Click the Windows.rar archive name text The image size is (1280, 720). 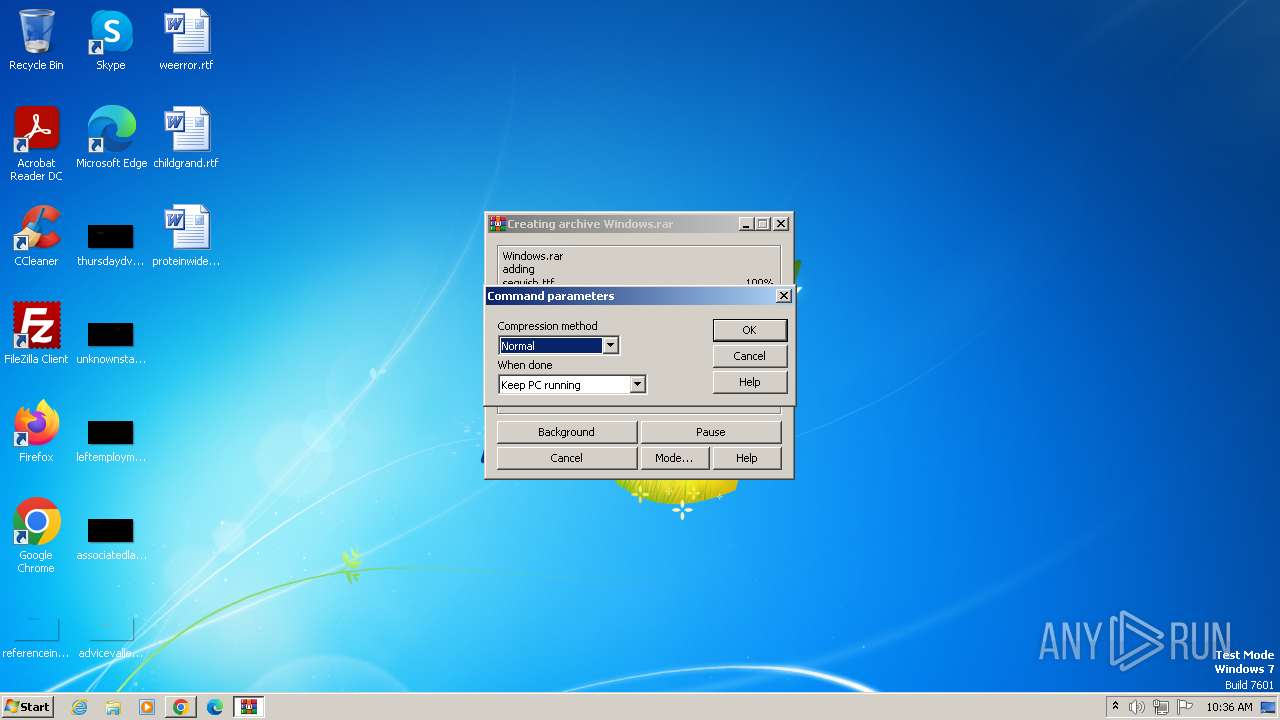533,256
